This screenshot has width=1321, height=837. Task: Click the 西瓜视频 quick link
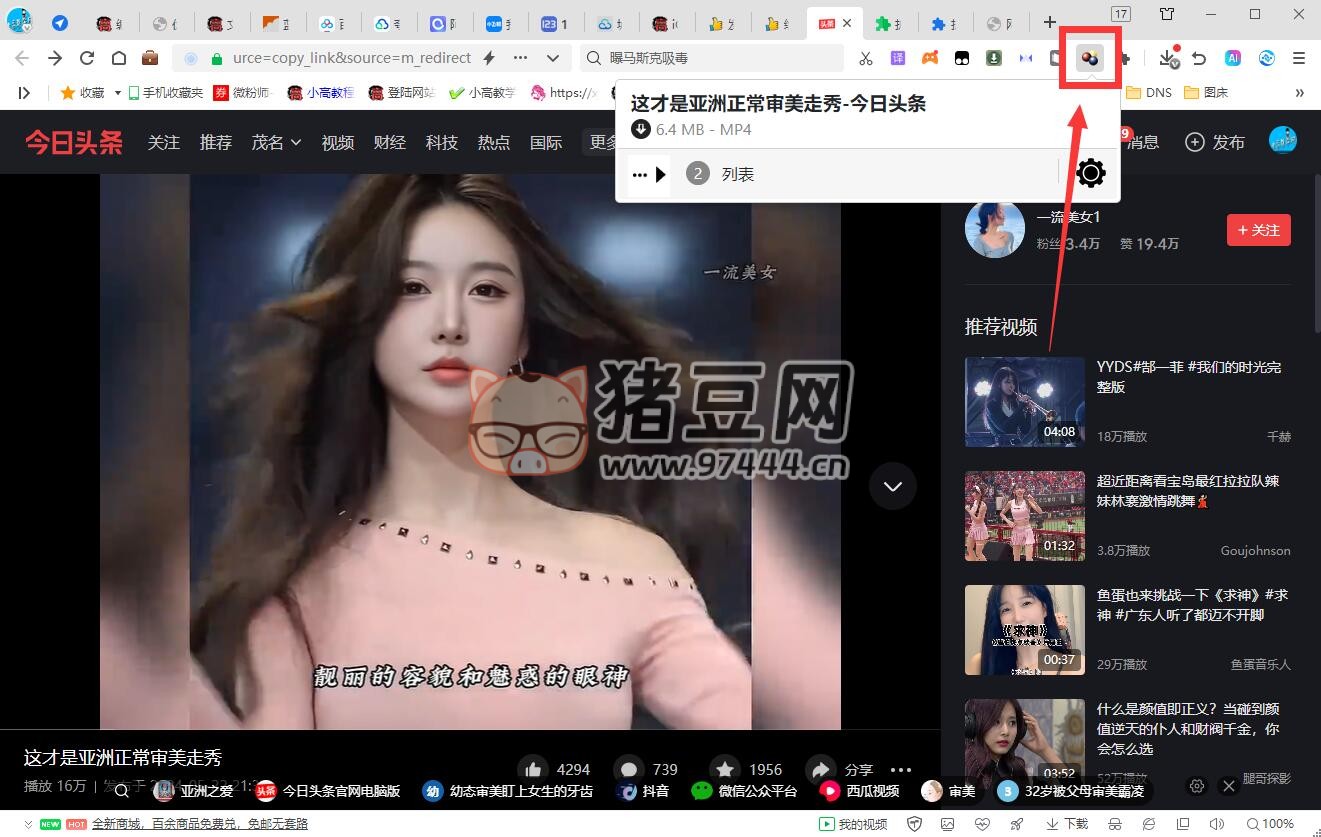click(x=860, y=791)
